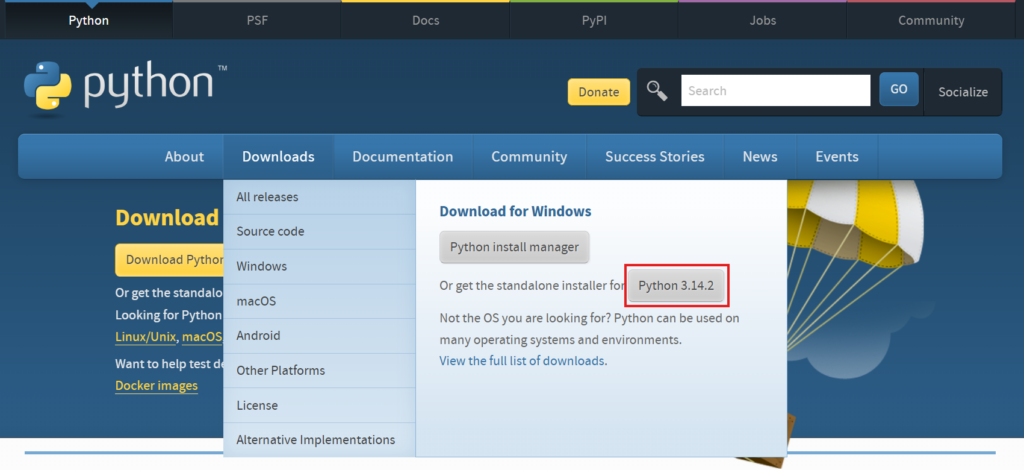1024x470 pixels.
Task: Switch to the PSF top tab
Action: (x=256, y=20)
